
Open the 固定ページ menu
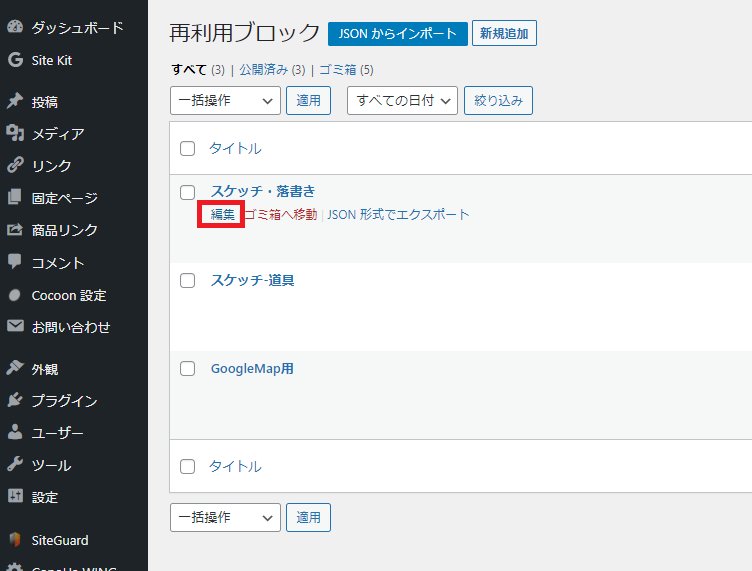[x=65, y=198]
